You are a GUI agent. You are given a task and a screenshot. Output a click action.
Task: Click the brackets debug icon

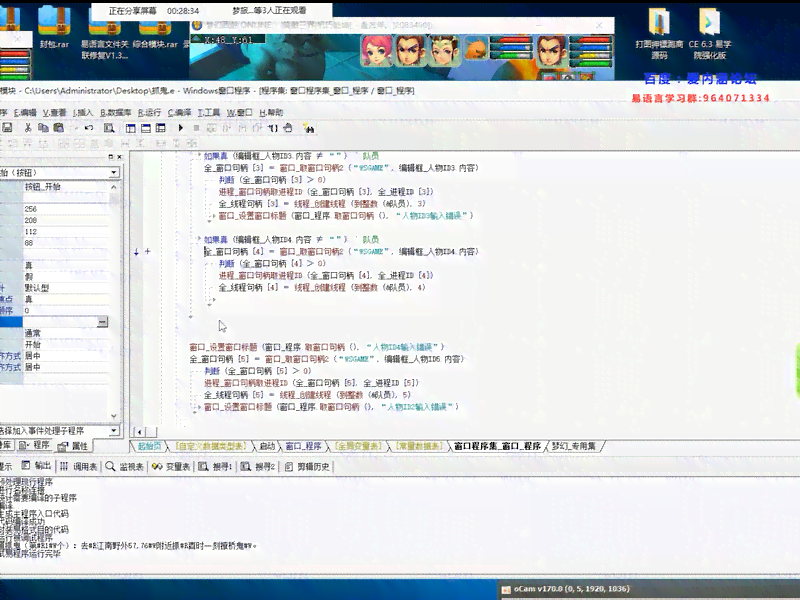(273, 128)
